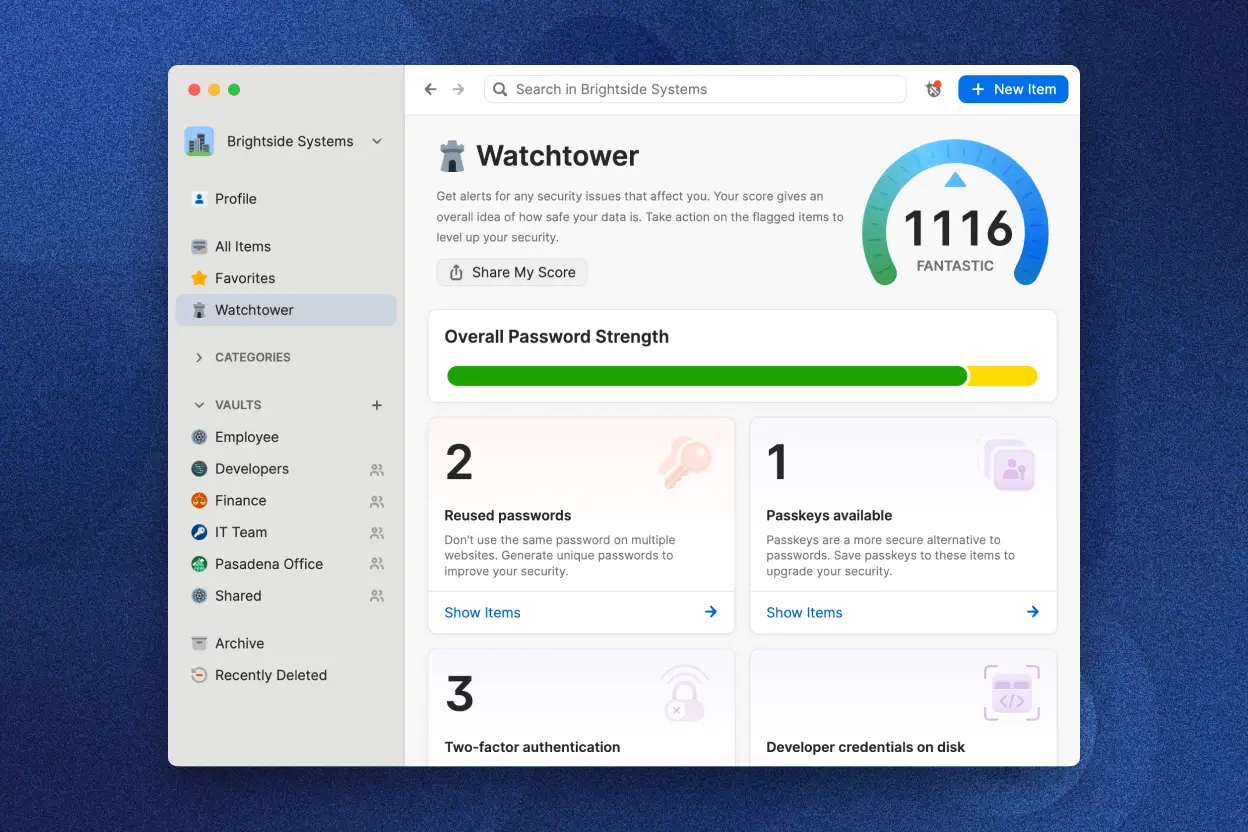
Task: Open Recently Deleted section
Action: point(286,675)
